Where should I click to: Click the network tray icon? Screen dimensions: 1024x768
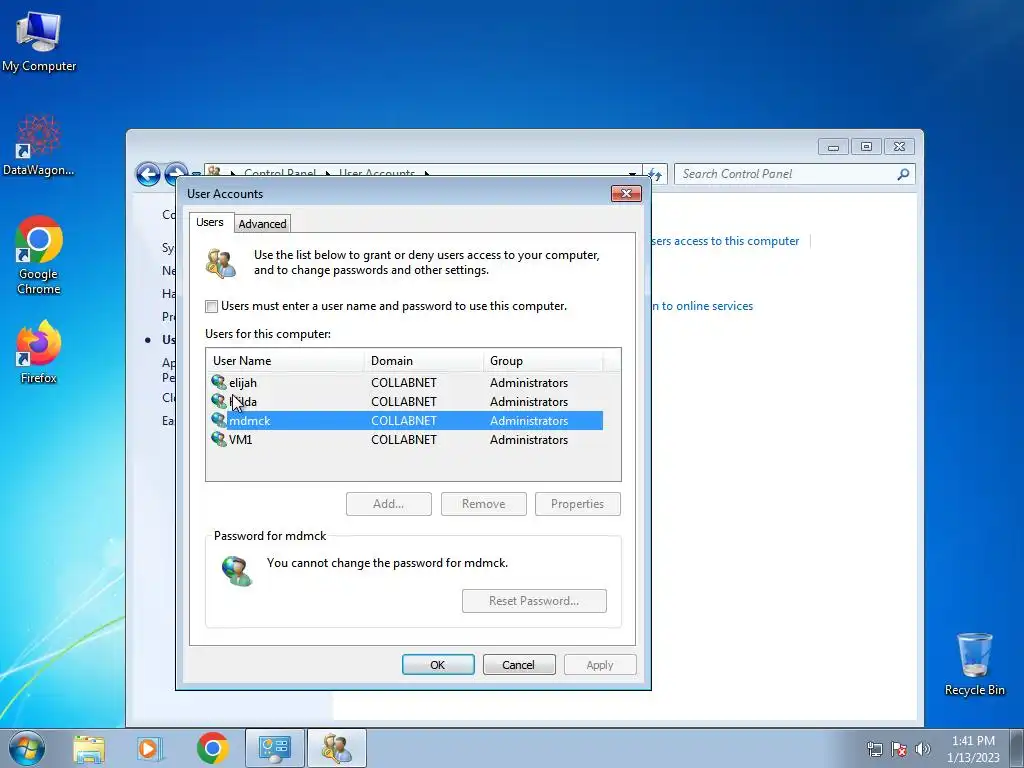click(x=874, y=749)
